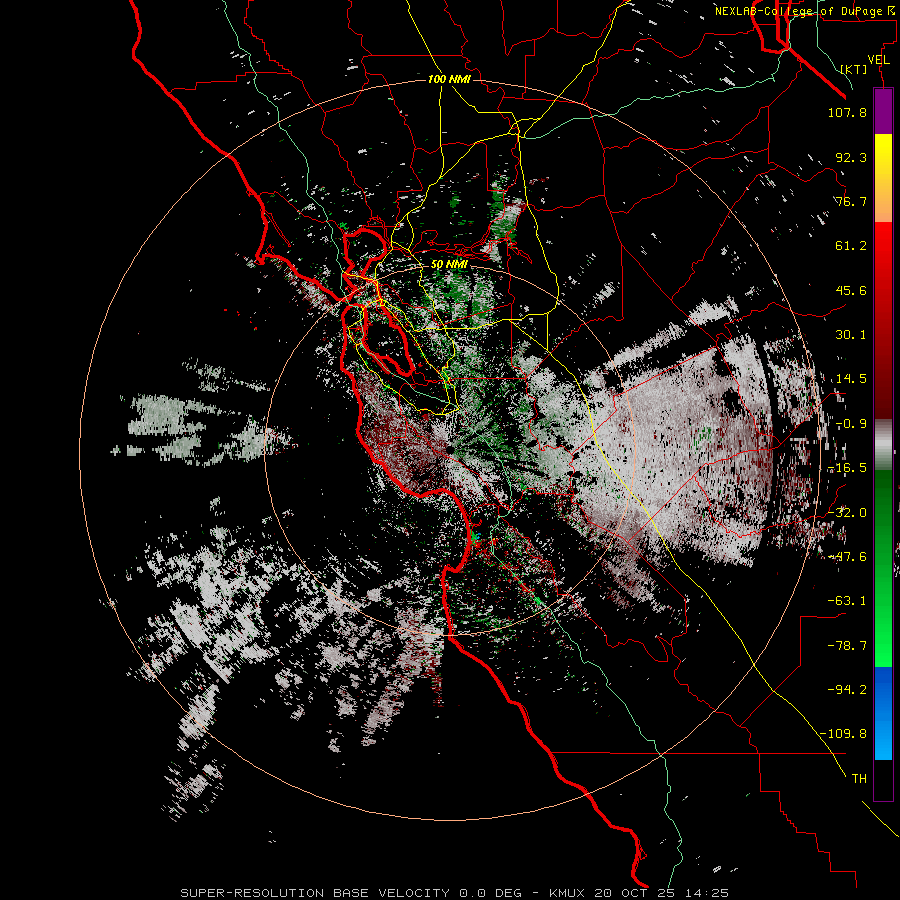Select the 76.7 legend value
This screenshot has width=900, height=900.
point(851,201)
